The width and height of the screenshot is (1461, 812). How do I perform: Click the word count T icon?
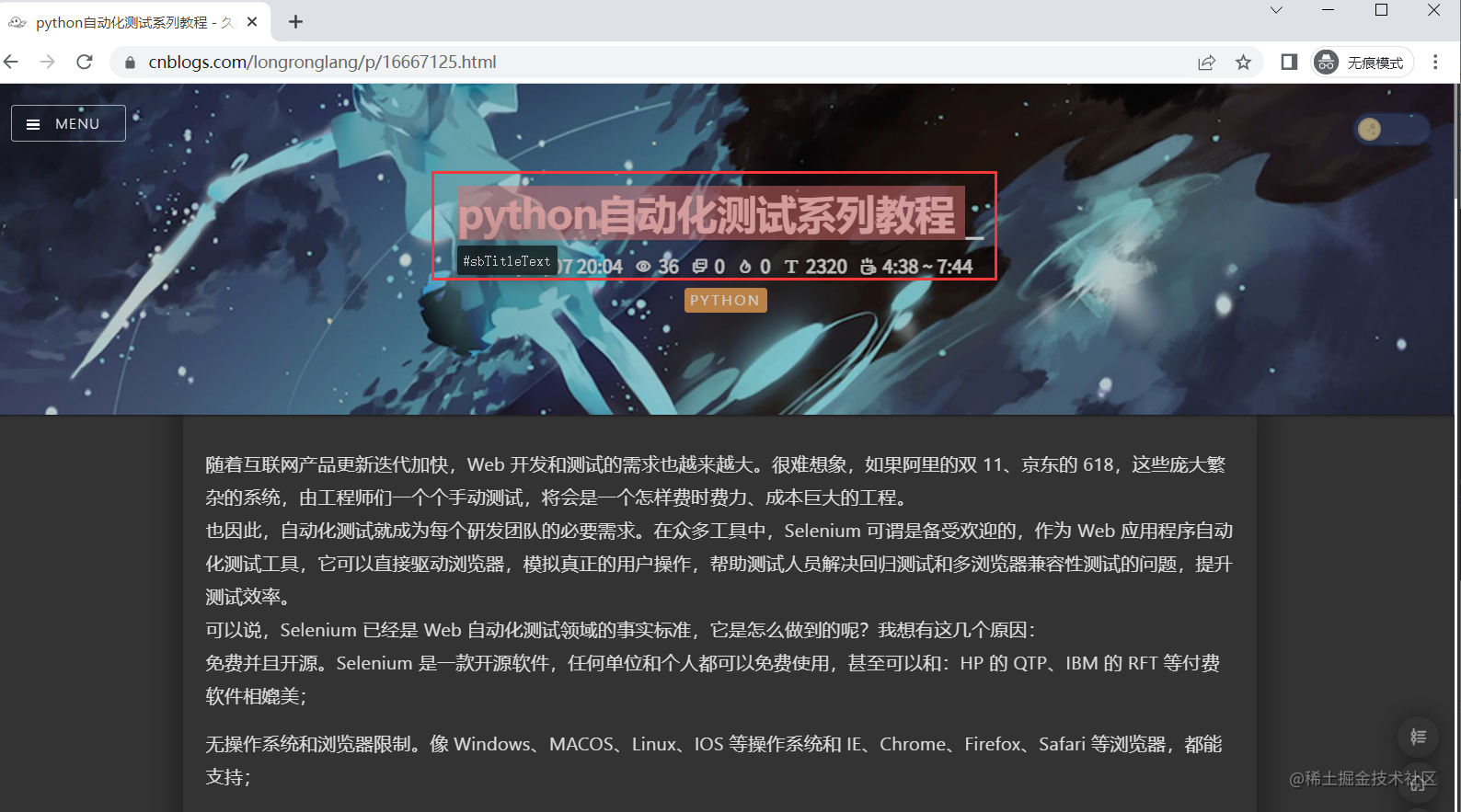(791, 267)
